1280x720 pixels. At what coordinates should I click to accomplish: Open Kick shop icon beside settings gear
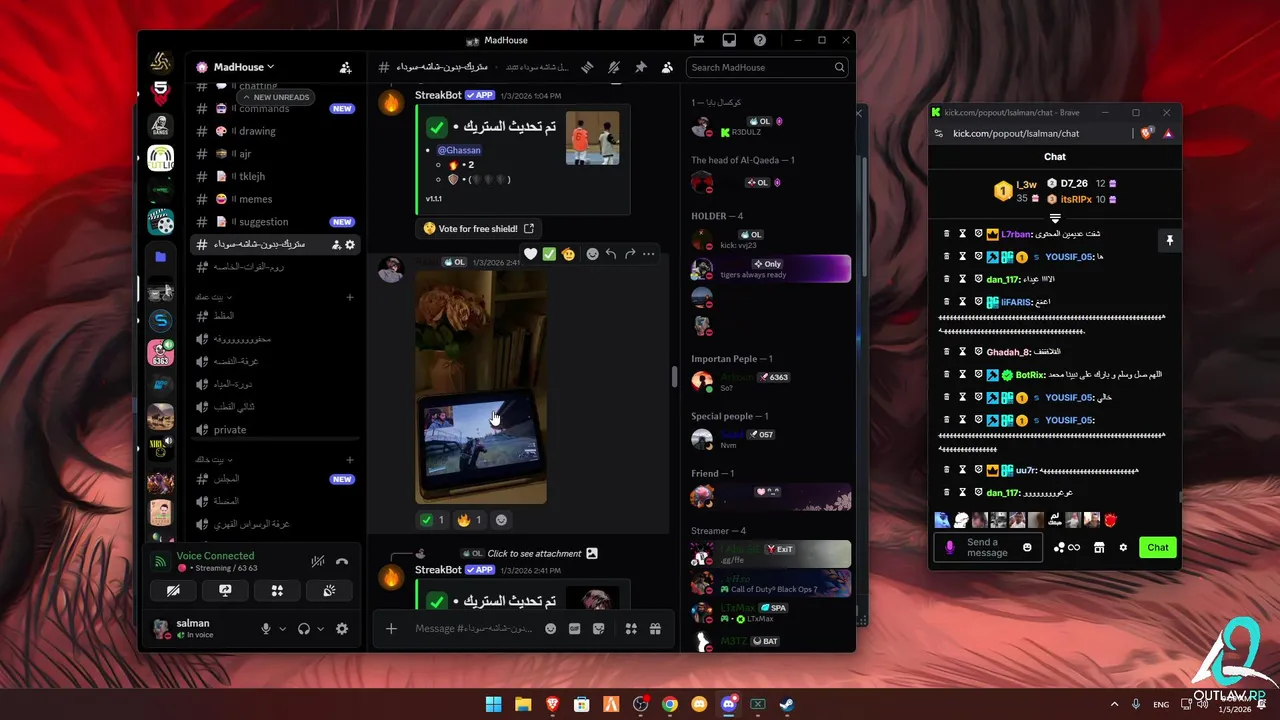(x=1099, y=547)
